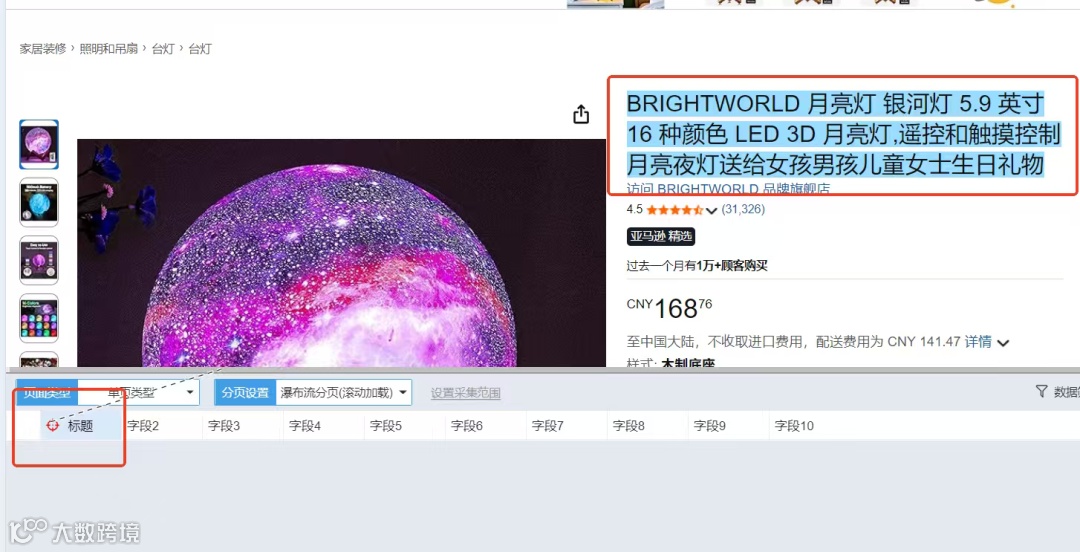This screenshot has width=1080, height=552.
Task: Click the red target icon beside 标题
Action: click(x=53, y=425)
